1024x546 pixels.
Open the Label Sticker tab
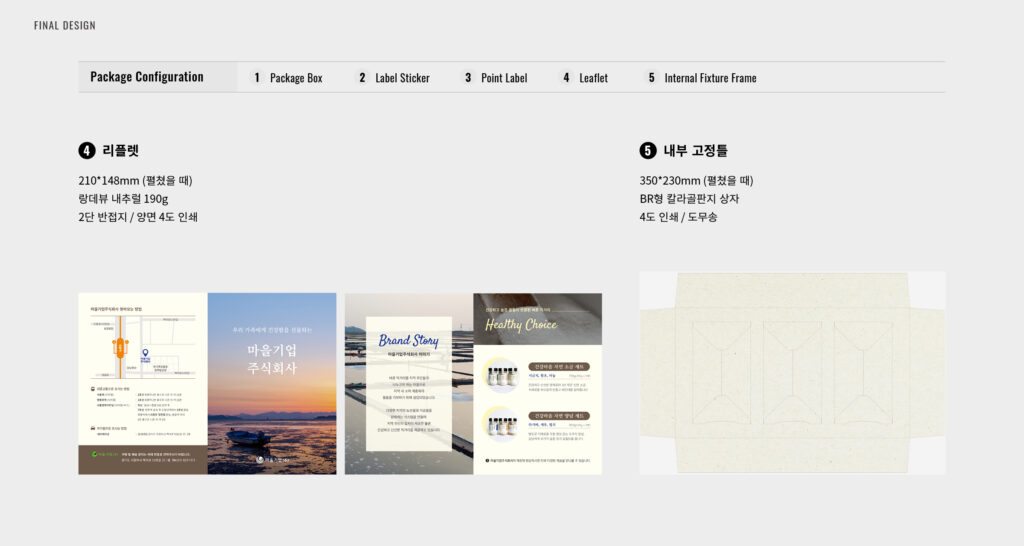click(402, 78)
